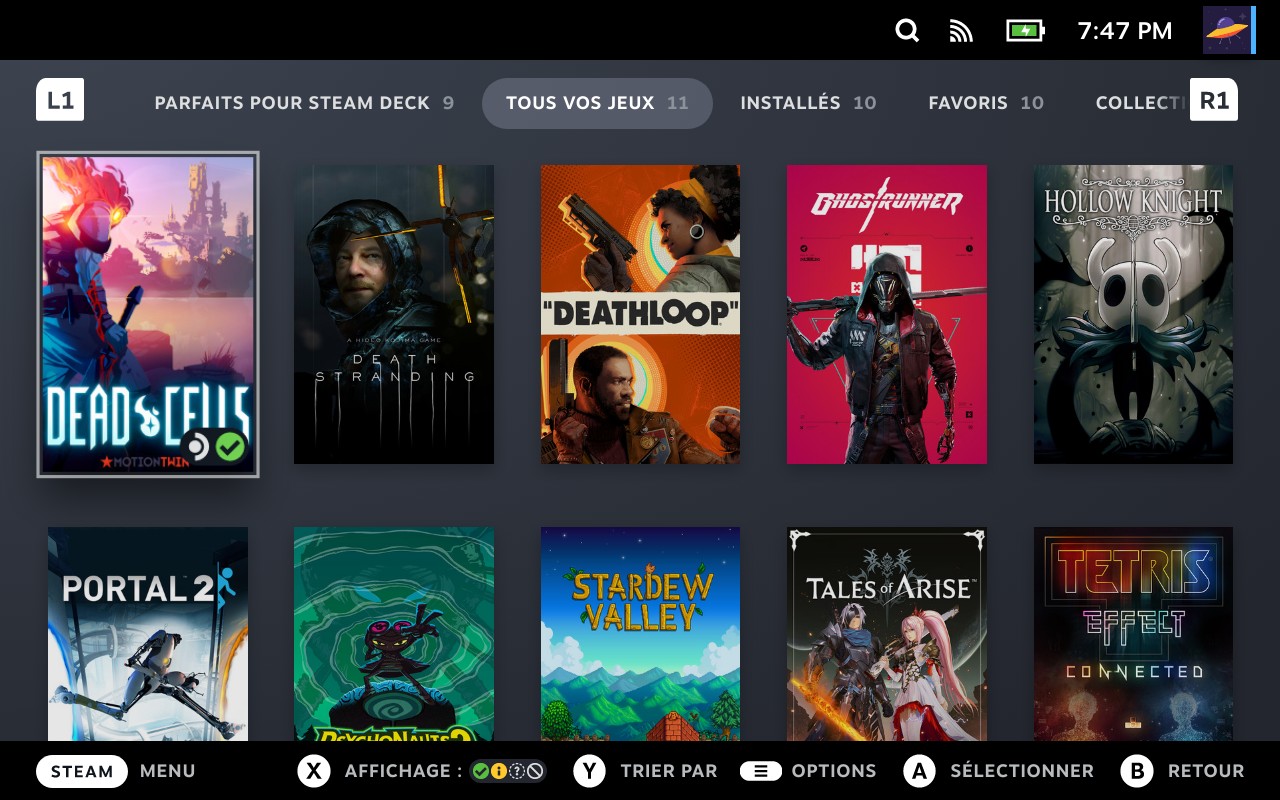
Task: Click the Y button glyph
Action: [589, 771]
